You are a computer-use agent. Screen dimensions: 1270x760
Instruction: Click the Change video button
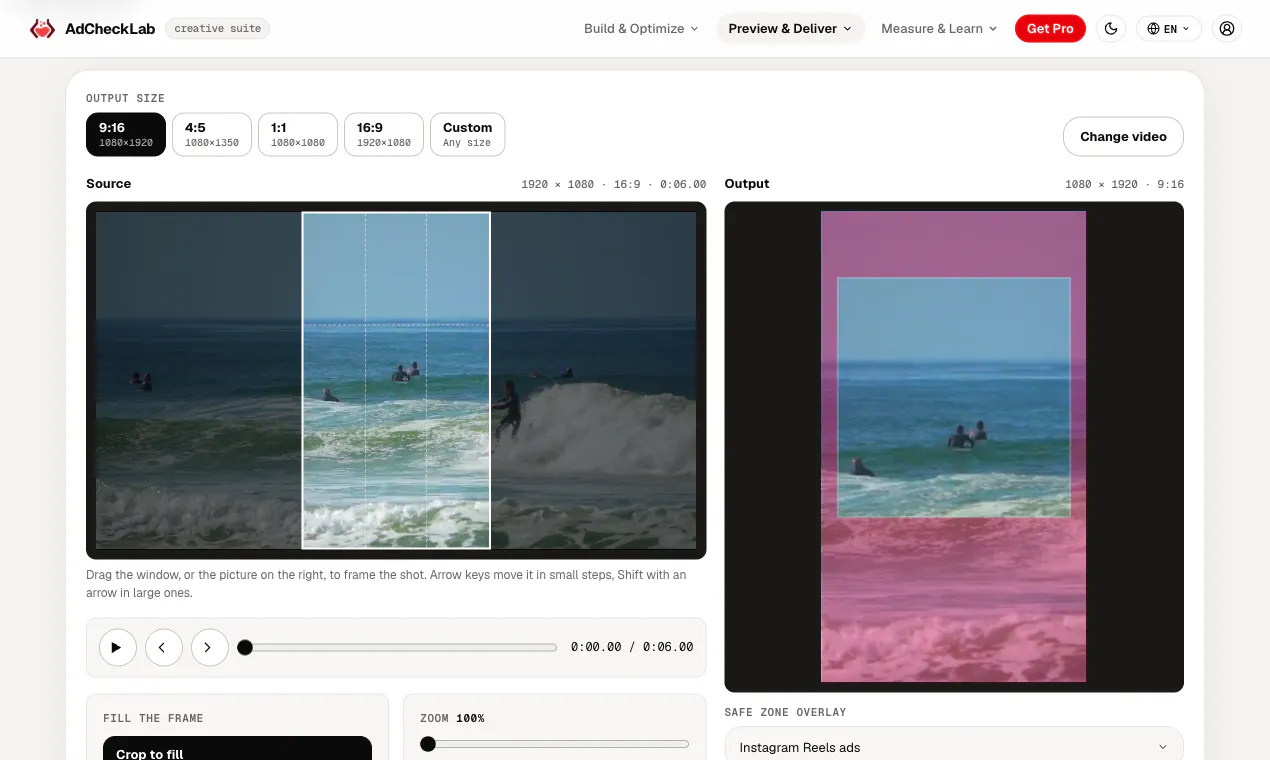point(1123,137)
